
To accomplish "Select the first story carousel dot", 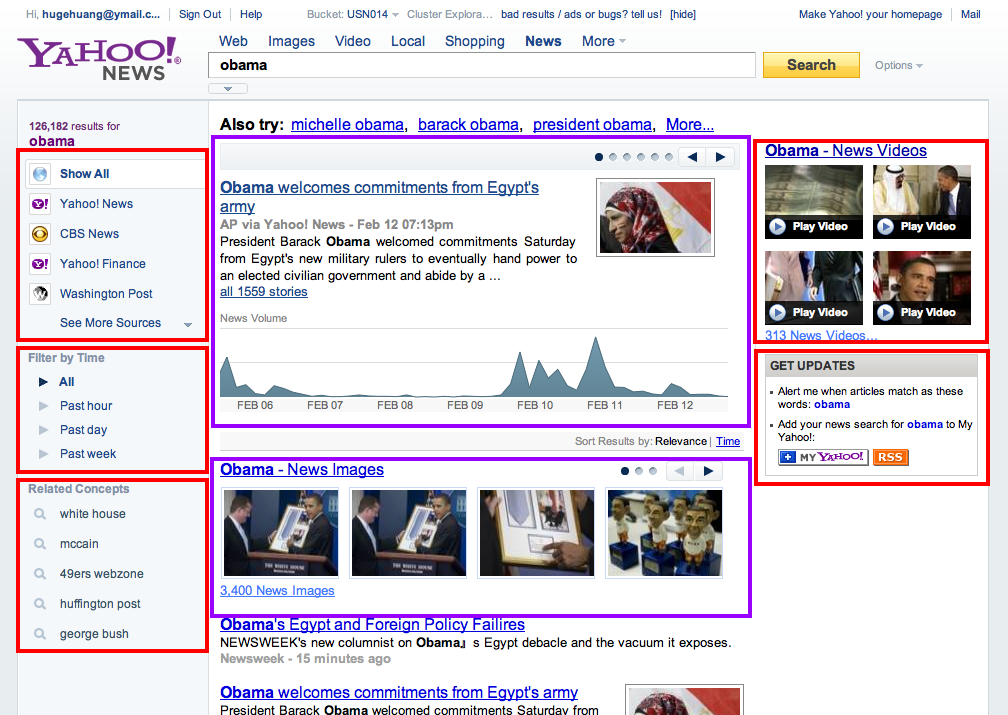I will pyautogui.click(x=599, y=157).
